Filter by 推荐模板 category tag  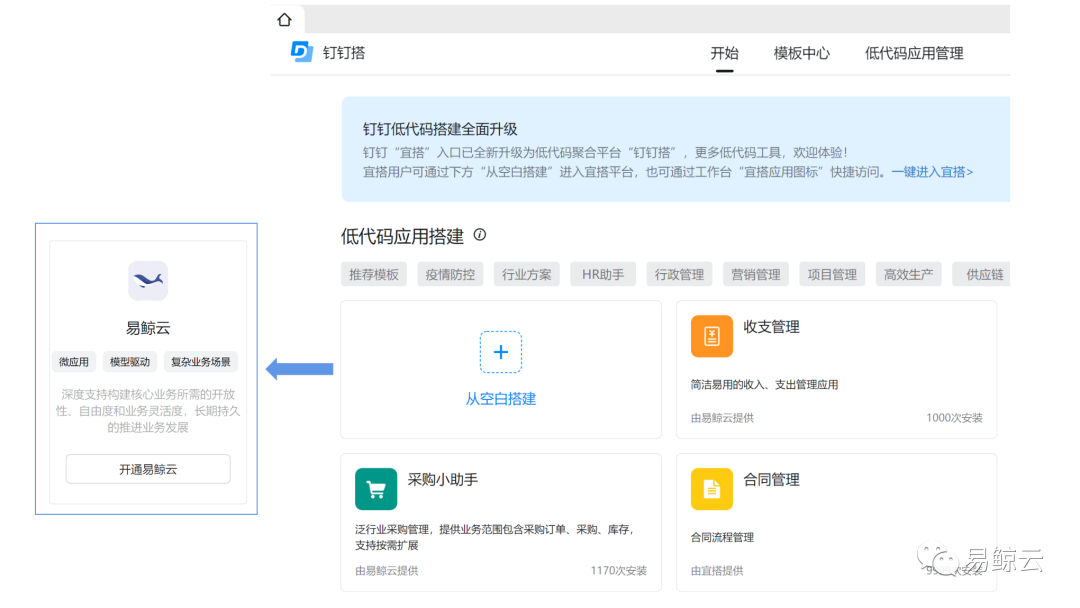pos(374,274)
